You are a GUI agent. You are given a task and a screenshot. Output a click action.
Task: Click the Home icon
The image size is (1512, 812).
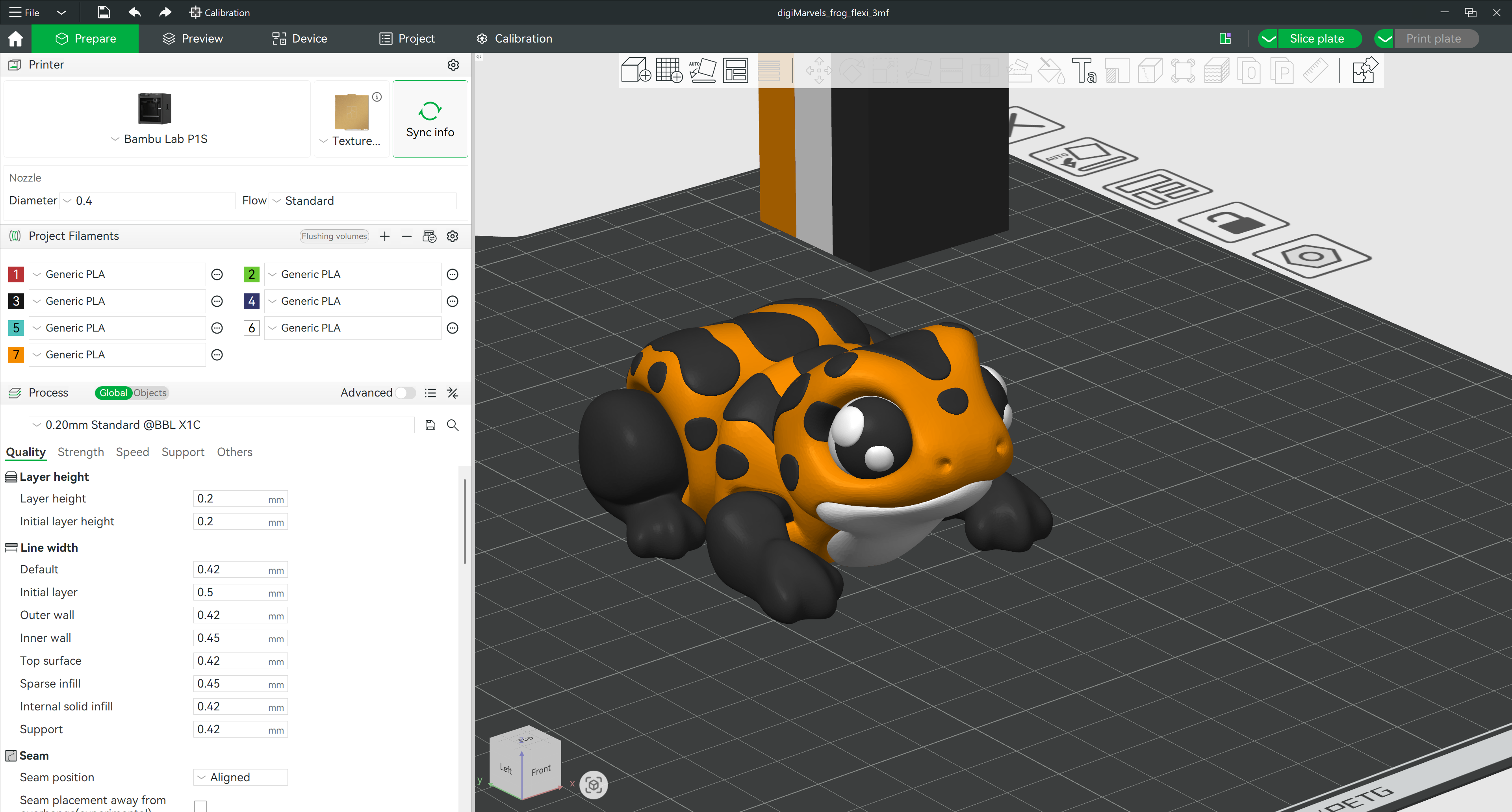click(15, 39)
